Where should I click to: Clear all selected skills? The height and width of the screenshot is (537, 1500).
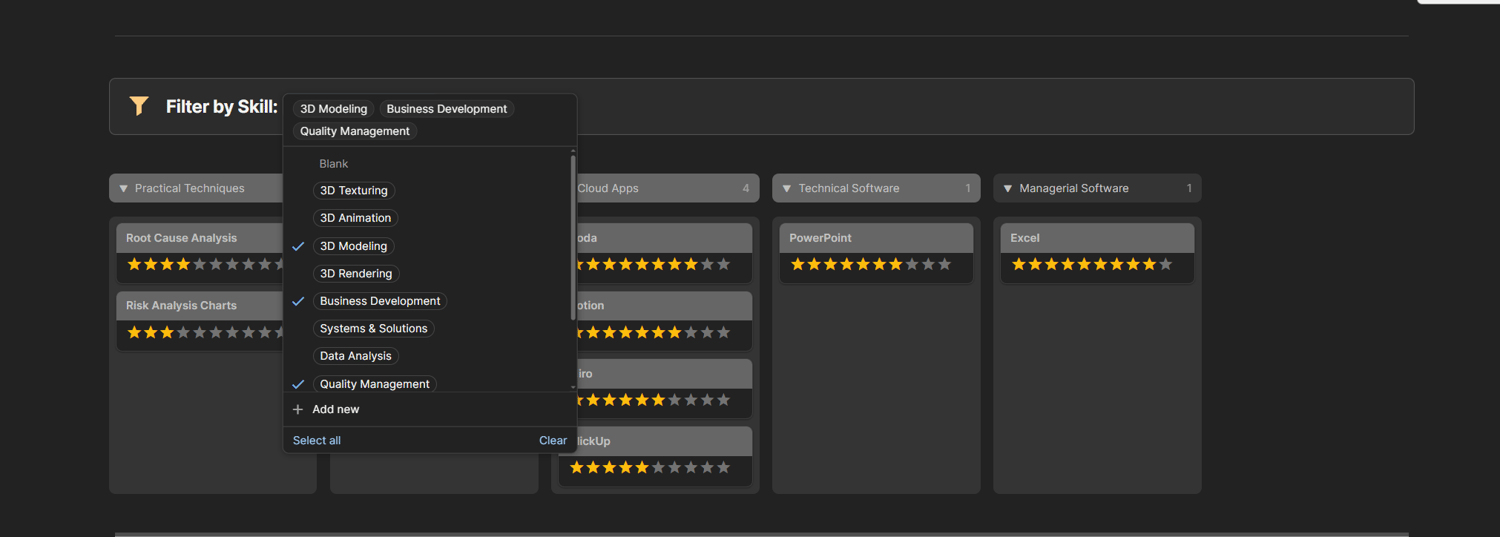553,440
